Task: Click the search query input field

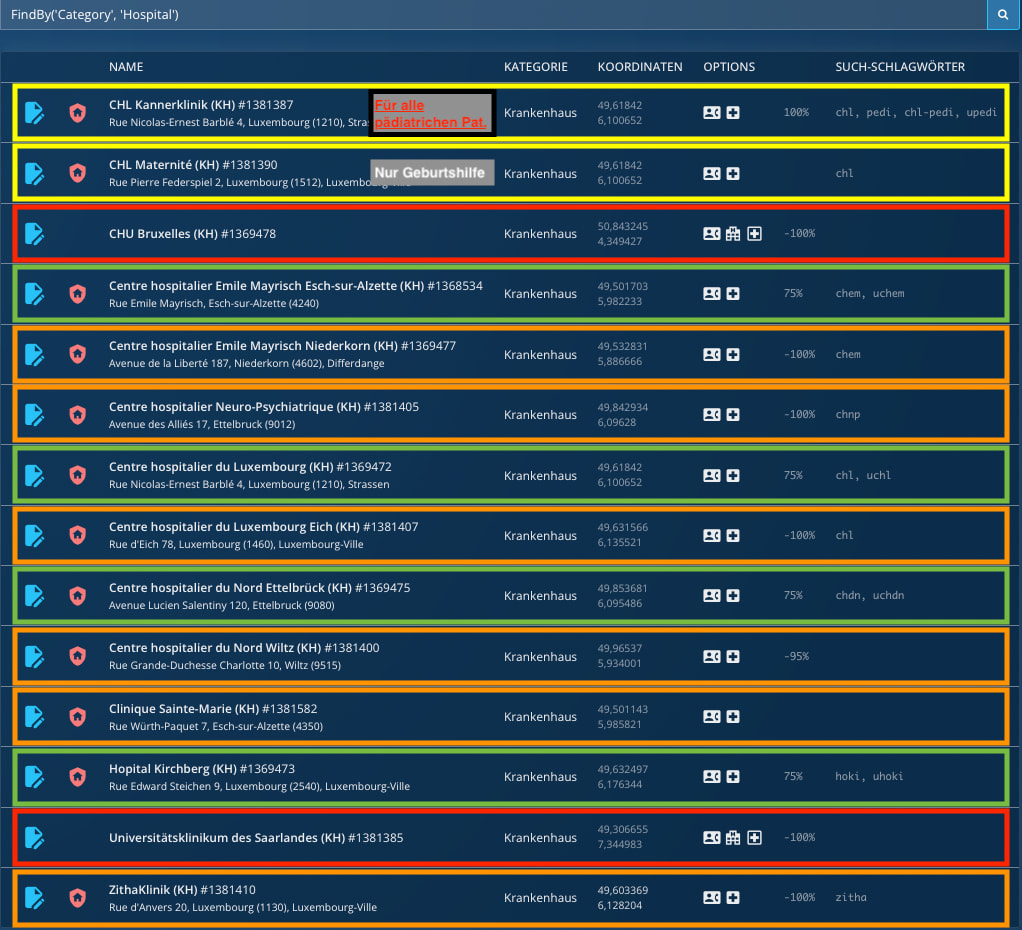Action: (x=493, y=14)
